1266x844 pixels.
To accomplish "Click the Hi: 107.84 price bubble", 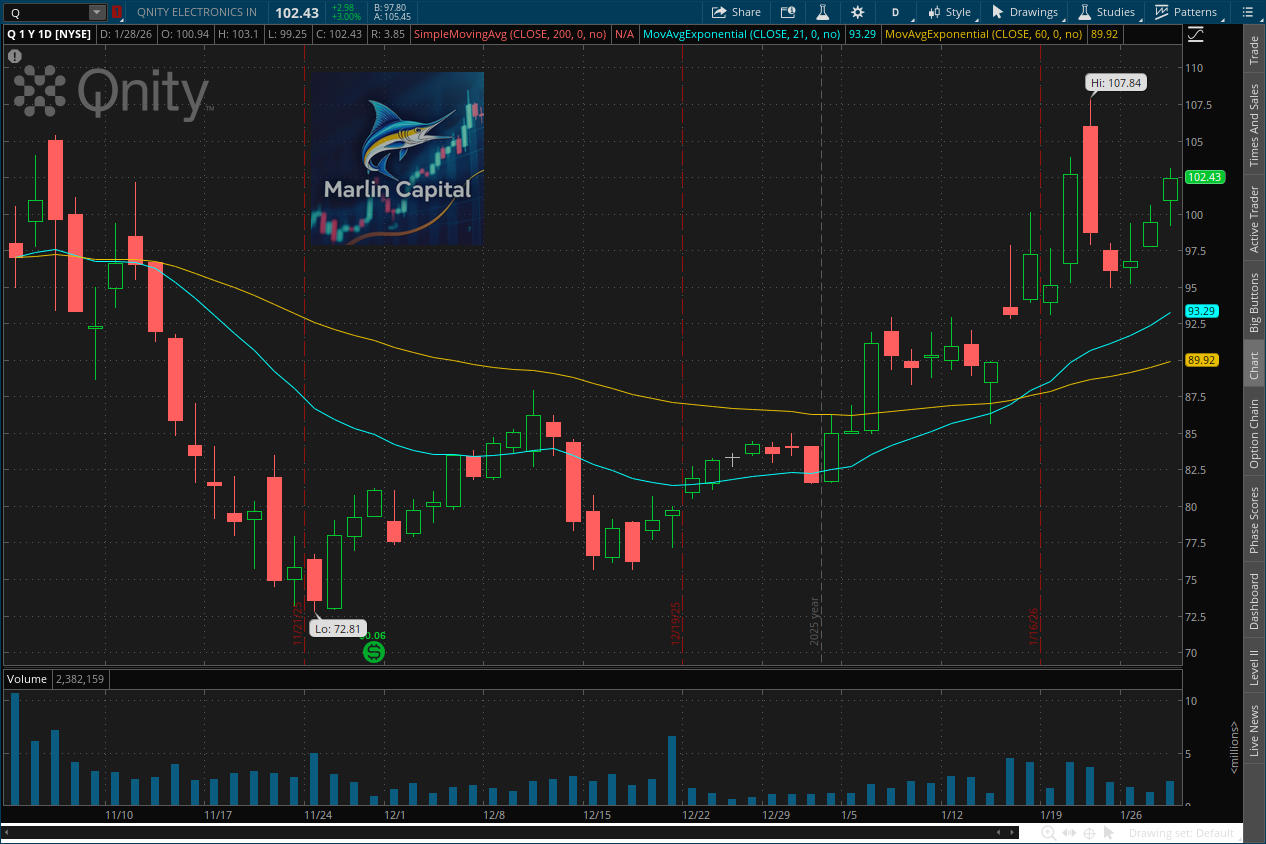I will tap(1115, 83).
